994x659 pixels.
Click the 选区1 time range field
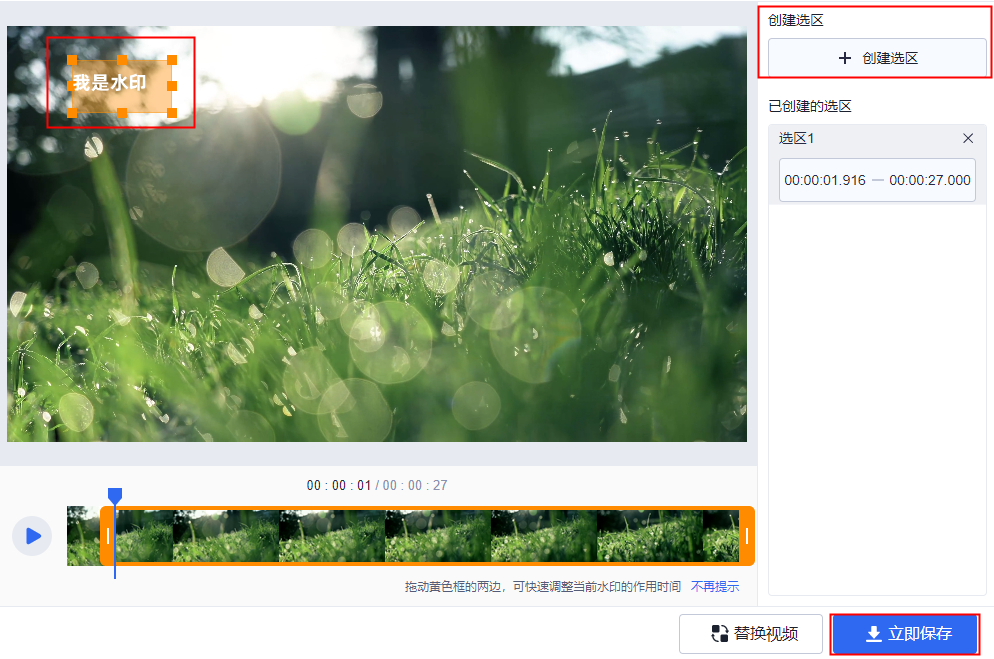877,180
